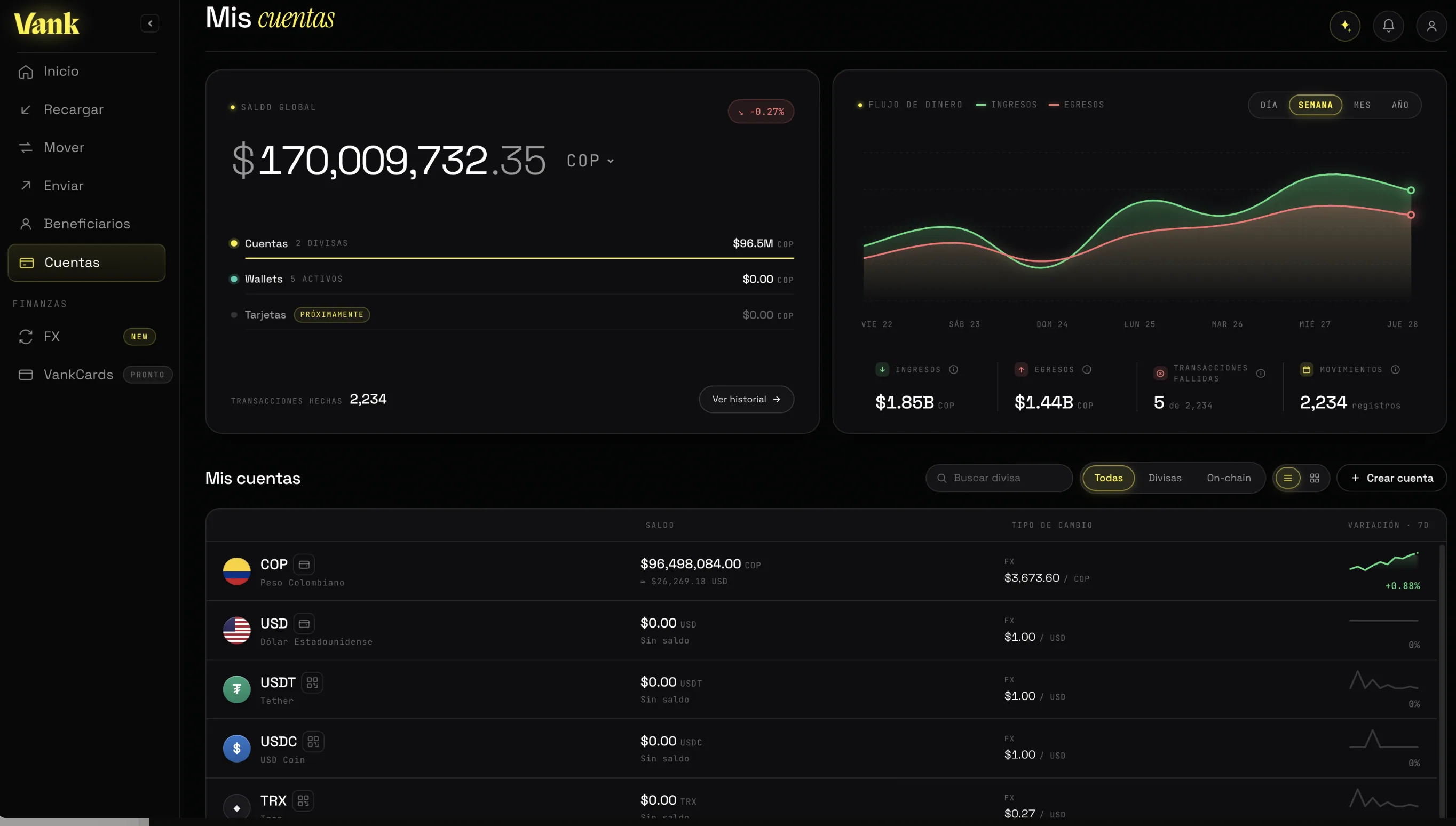This screenshot has height=826, width=1456.
Task: Switch to list view layout
Action: pyautogui.click(x=1288, y=478)
